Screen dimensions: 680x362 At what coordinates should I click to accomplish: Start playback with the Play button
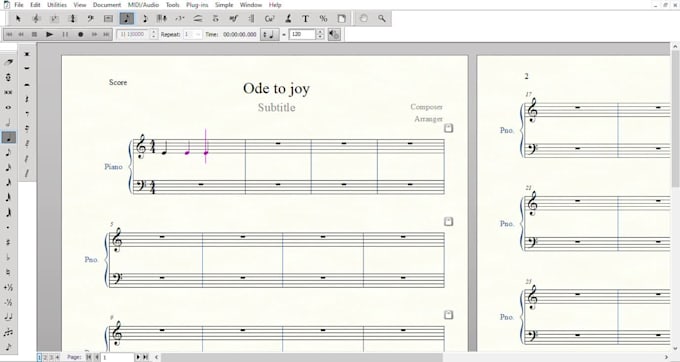49,34
